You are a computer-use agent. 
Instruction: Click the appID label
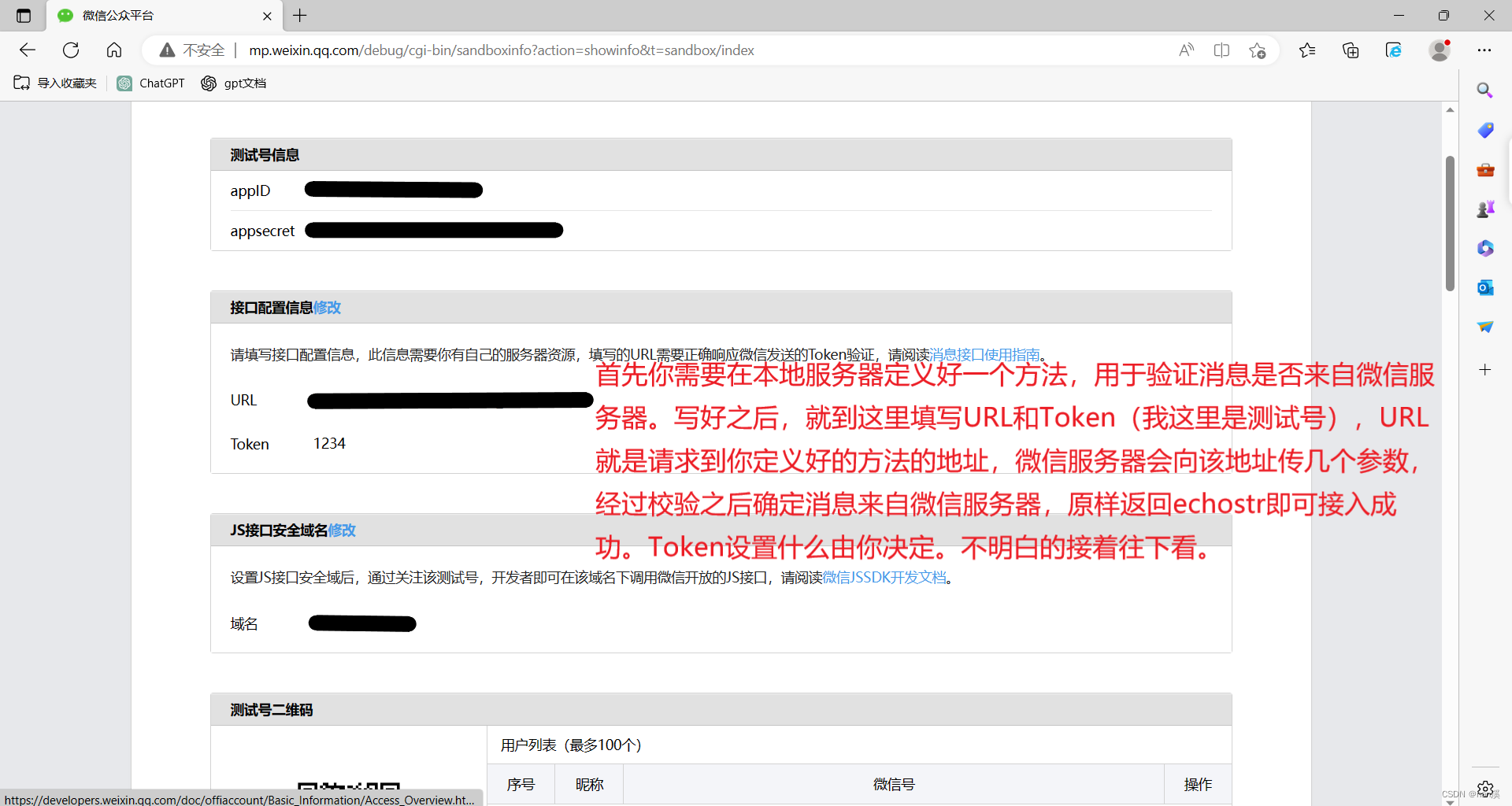(x=250, y=190)
